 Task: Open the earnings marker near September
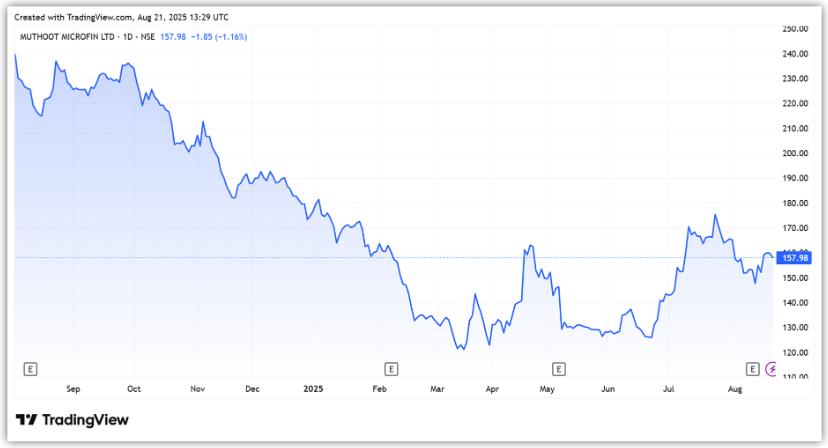[30, 369]
